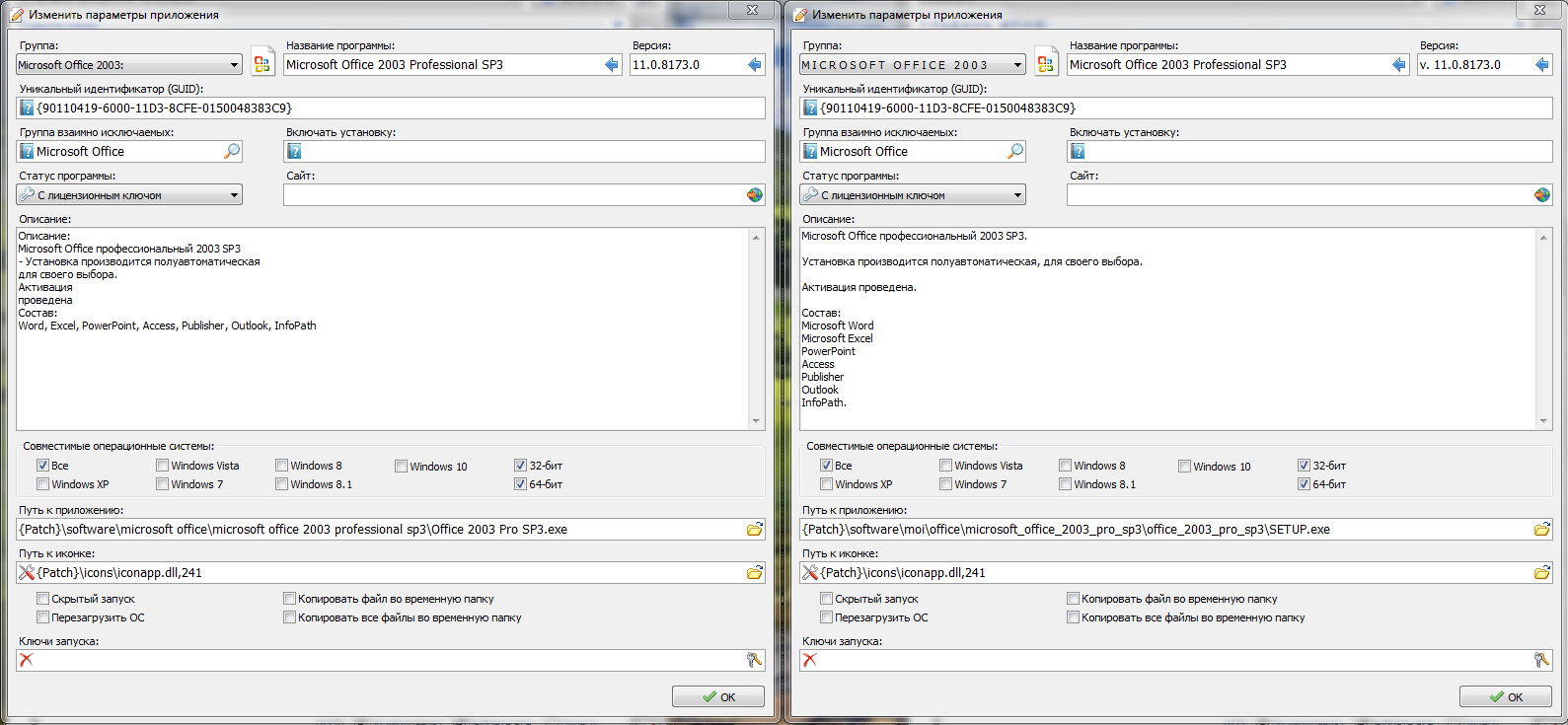Open 'MICROSOFT OFFICE 2003' group dropdown, right dialog
The height and width of the screenshot is (725, 1568).
(913, 65)
